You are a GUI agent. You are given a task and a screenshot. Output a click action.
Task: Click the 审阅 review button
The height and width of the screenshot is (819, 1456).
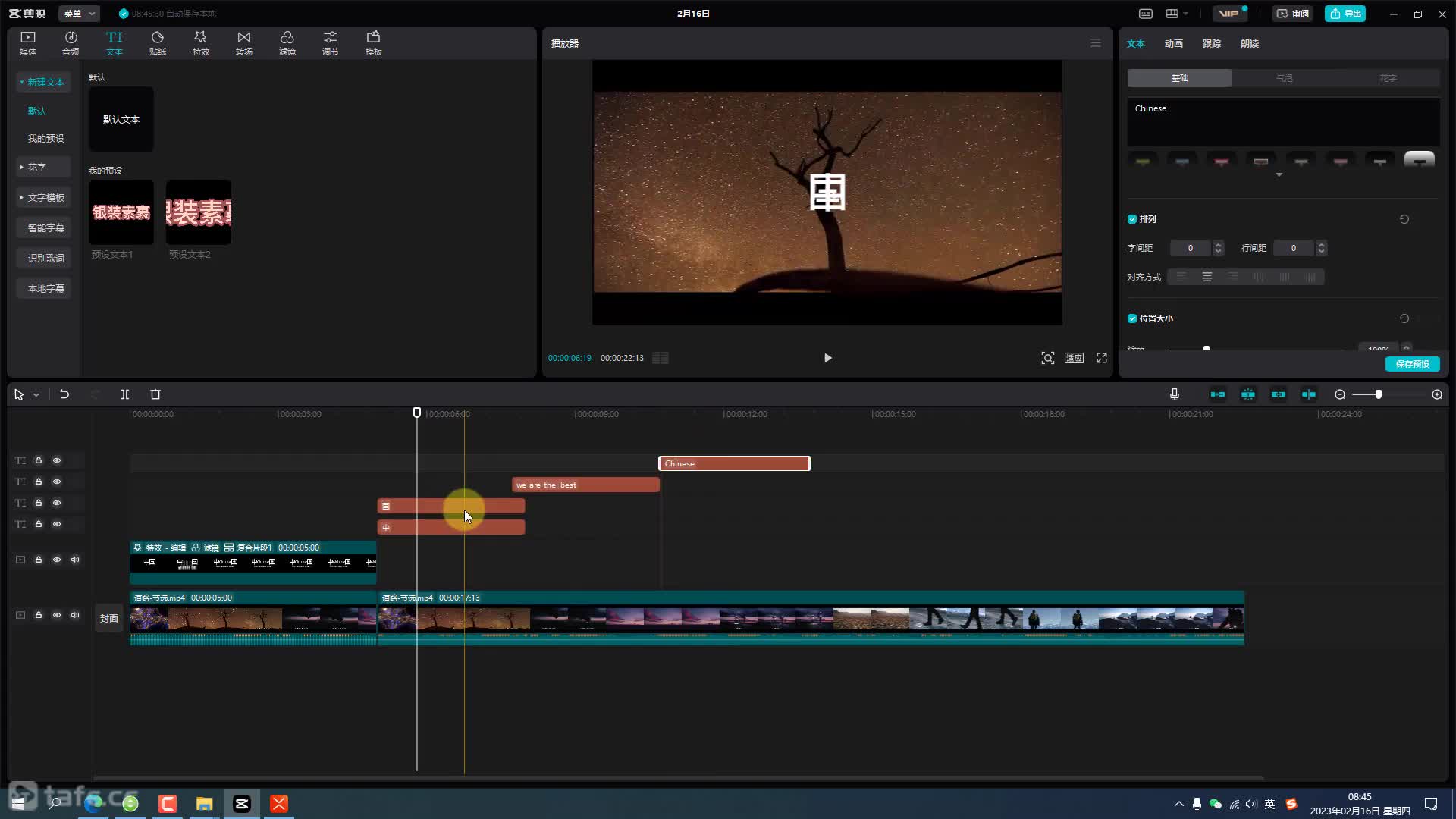pyautogui.click(x=1293, y=14)
